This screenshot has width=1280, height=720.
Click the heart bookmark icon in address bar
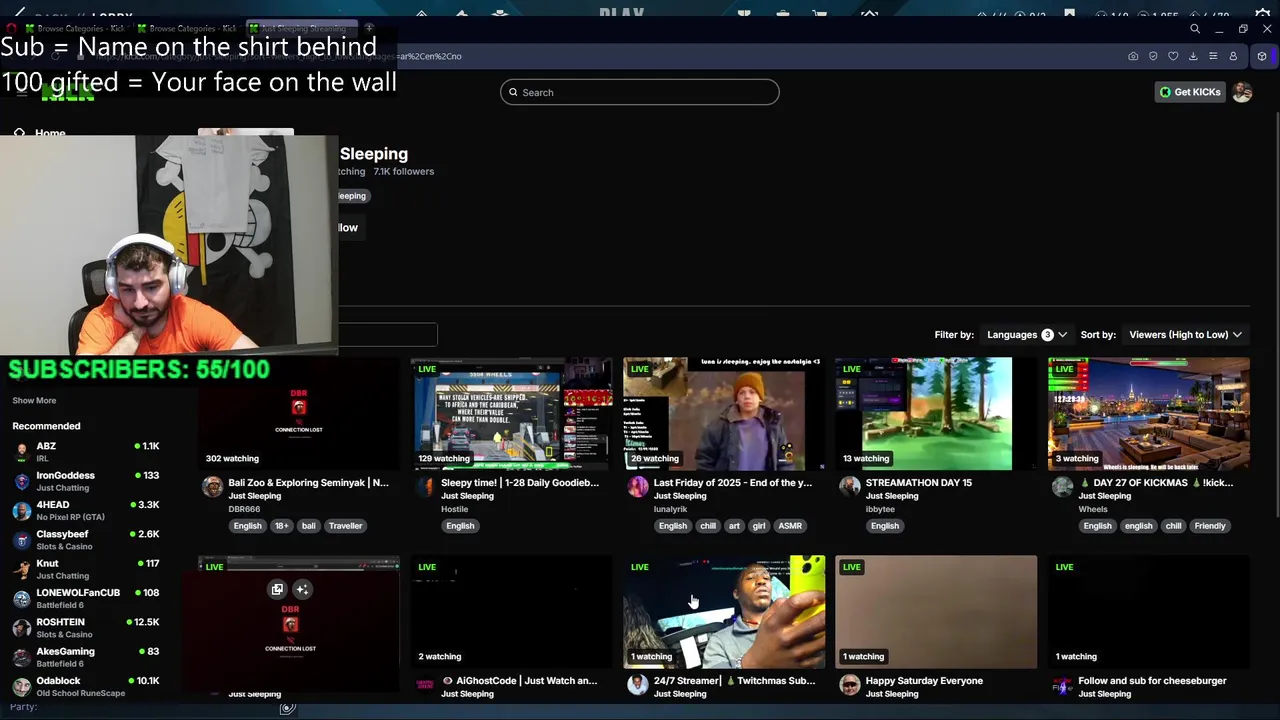point(1173,56)
